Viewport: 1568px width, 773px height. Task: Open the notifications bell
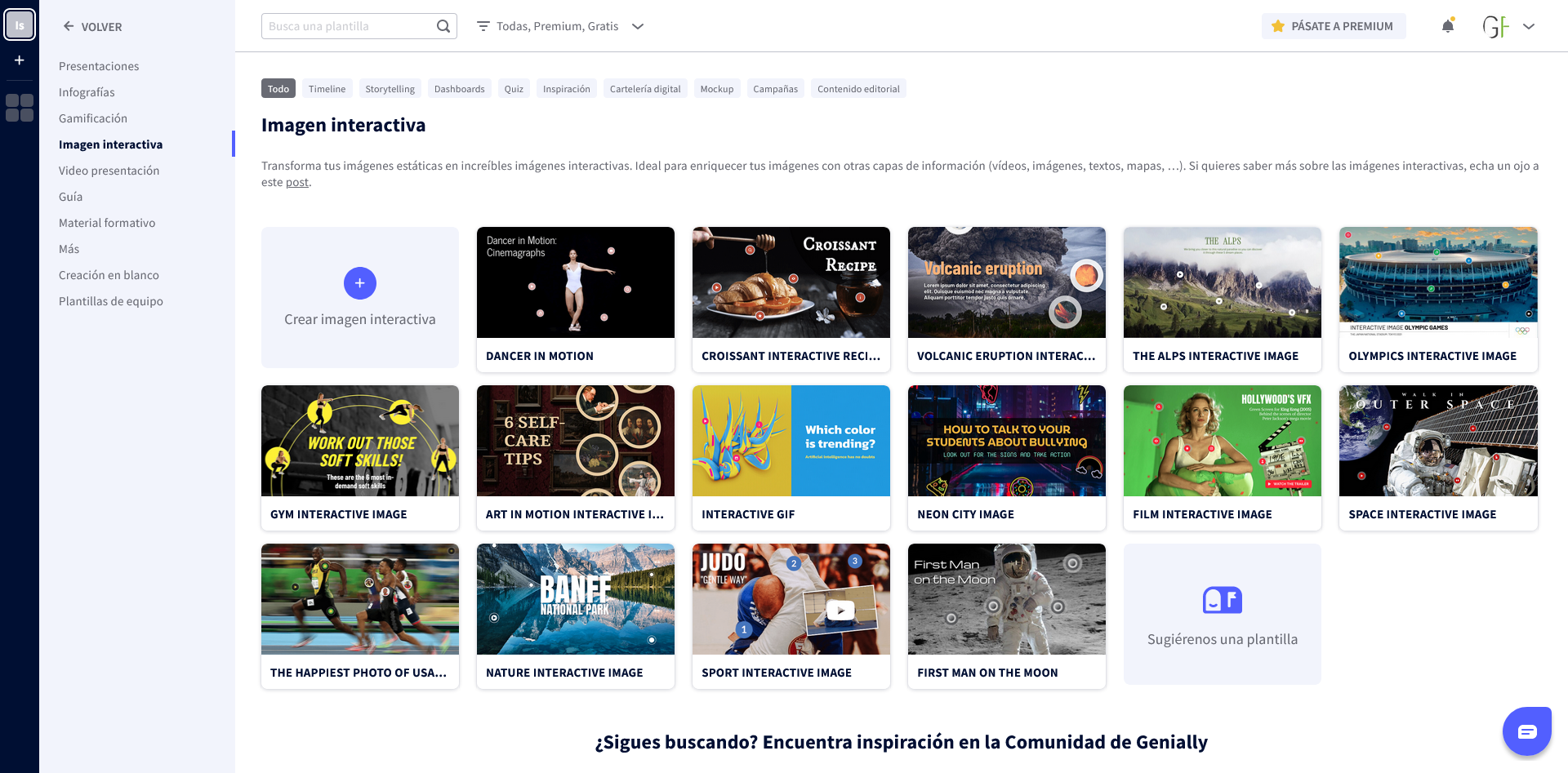point(1447,25)
